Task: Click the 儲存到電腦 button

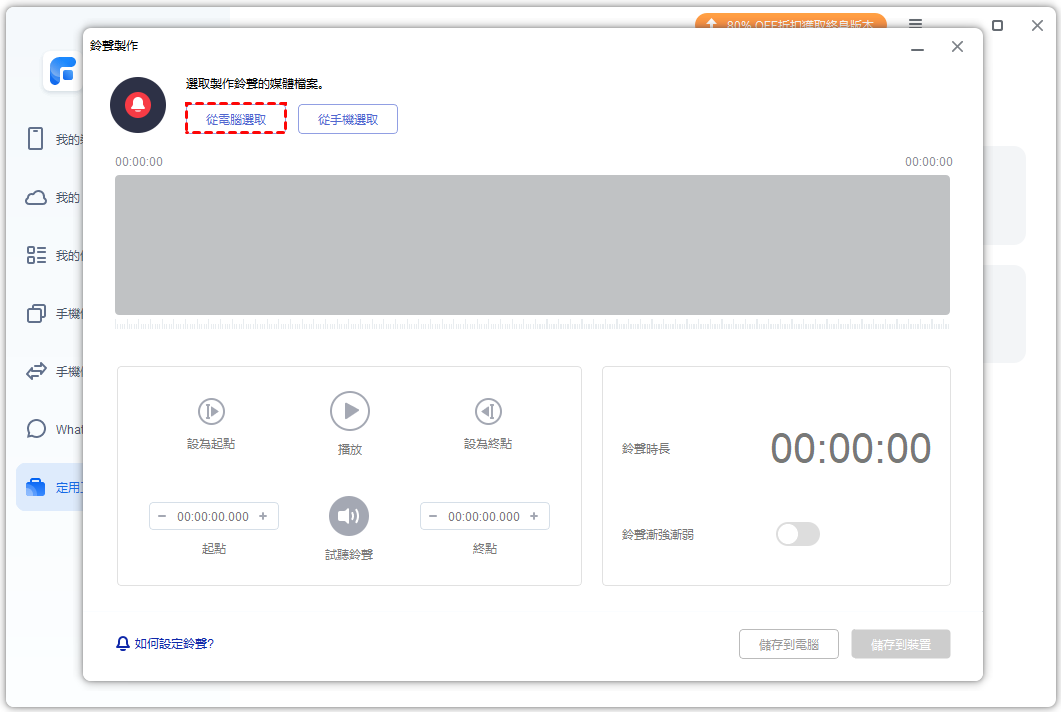Action: click(789, 645)
